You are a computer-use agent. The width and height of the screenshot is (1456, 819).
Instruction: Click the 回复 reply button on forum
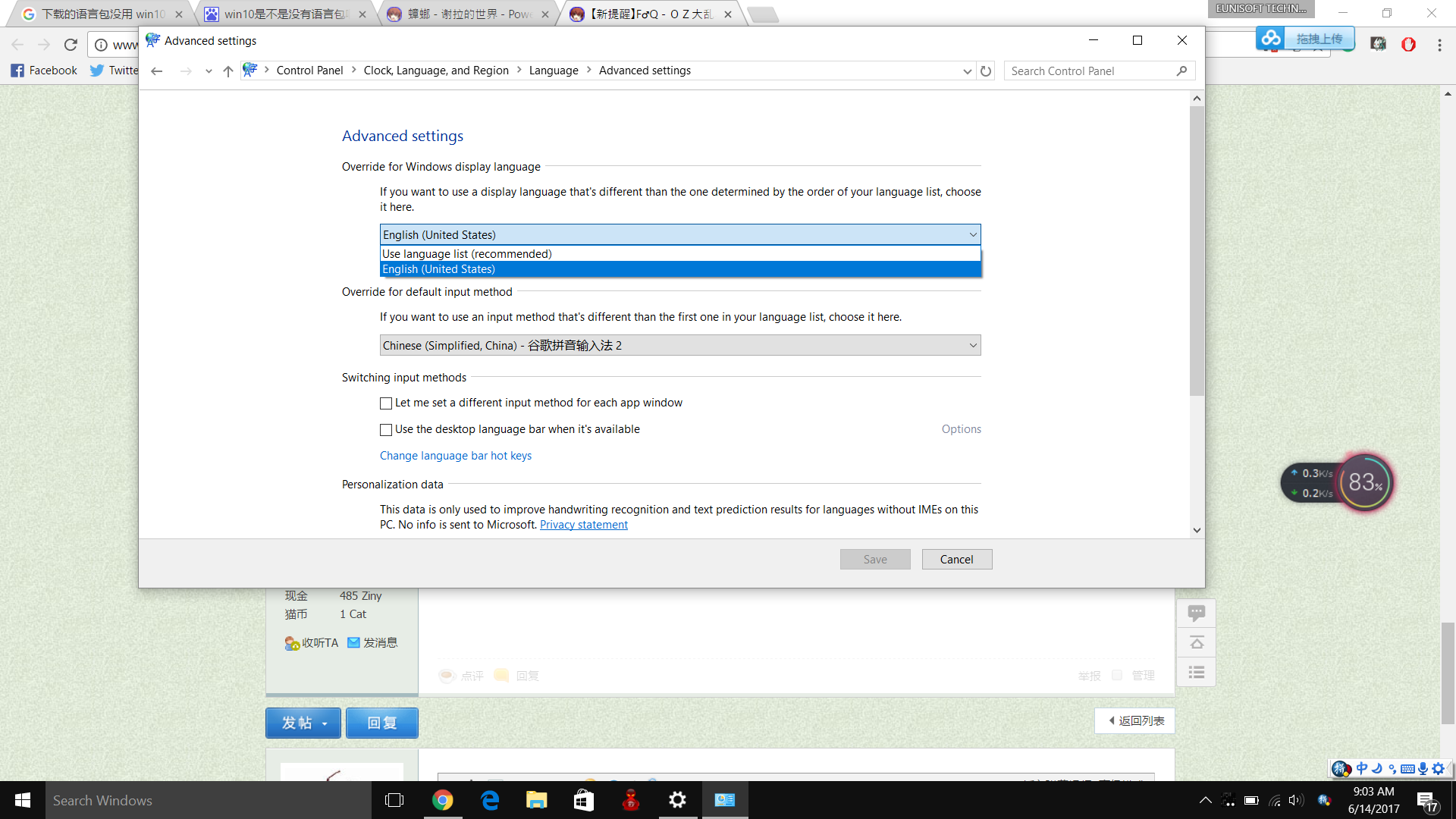[382, 723]
